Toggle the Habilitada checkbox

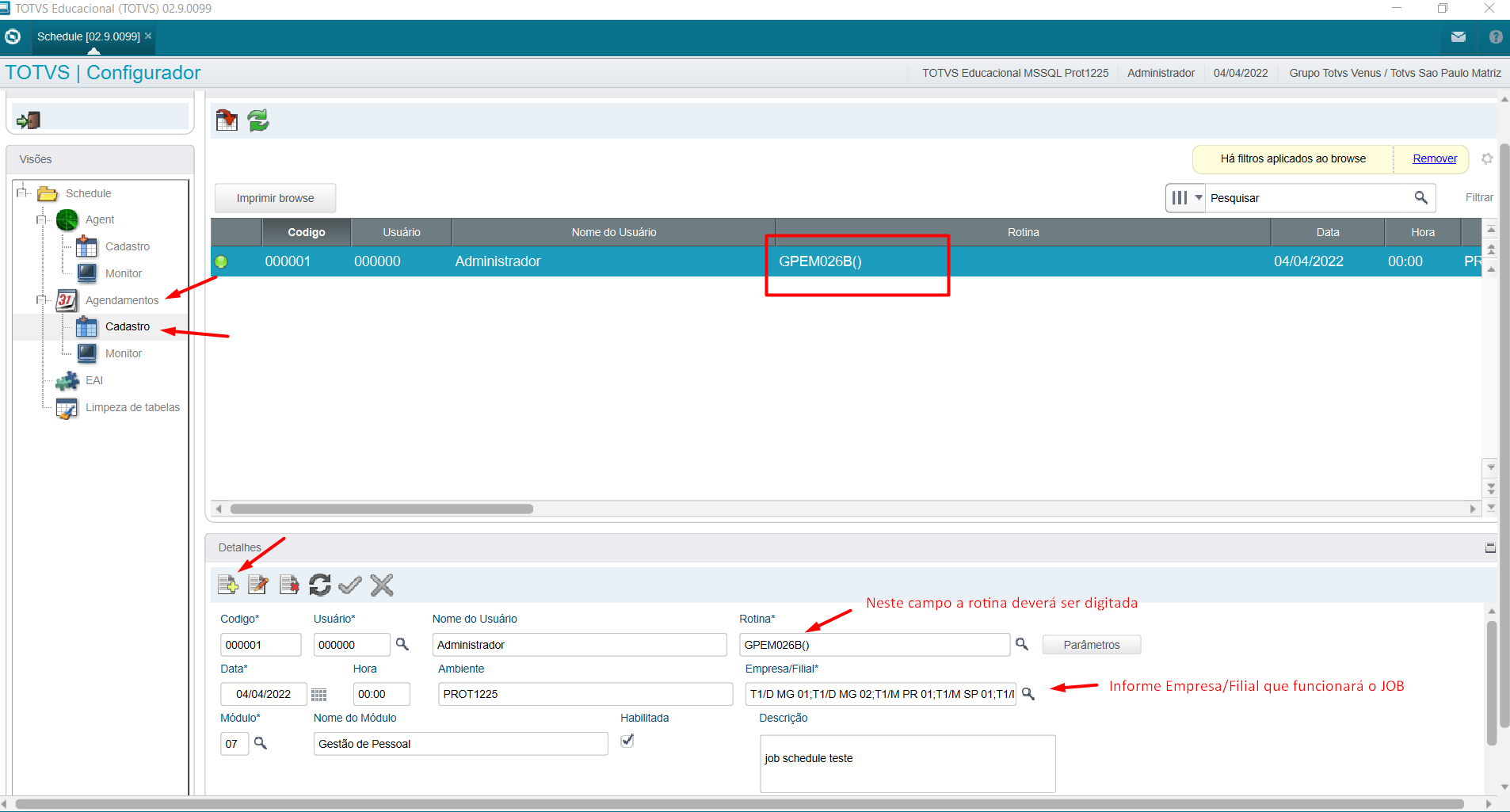coord(627,741)
